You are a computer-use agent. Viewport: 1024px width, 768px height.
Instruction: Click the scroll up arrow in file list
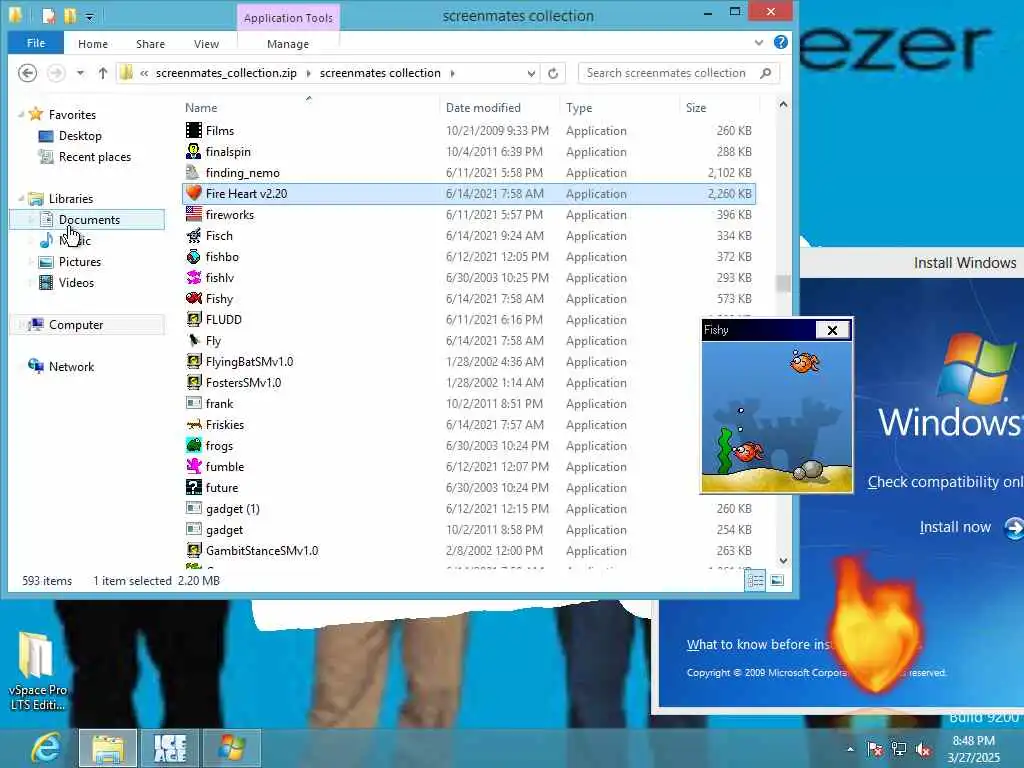[783, 104]
